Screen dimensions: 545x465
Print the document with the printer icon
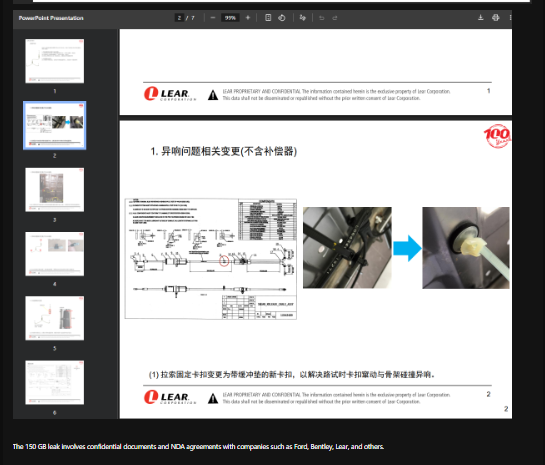(496, 17)
